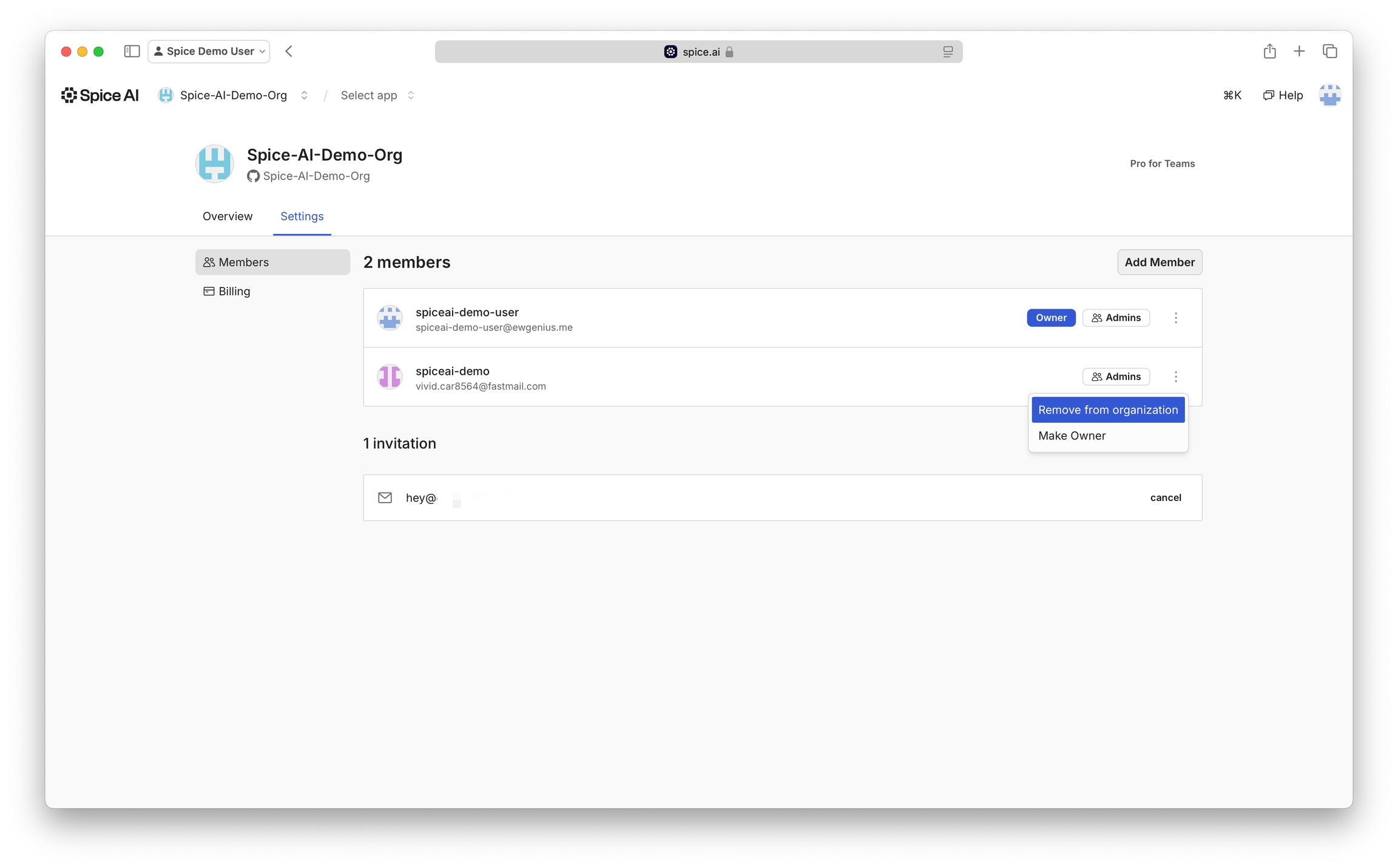Open a new tab with the plus icon
The image size is (1398, 868).
coord(1299,52)
